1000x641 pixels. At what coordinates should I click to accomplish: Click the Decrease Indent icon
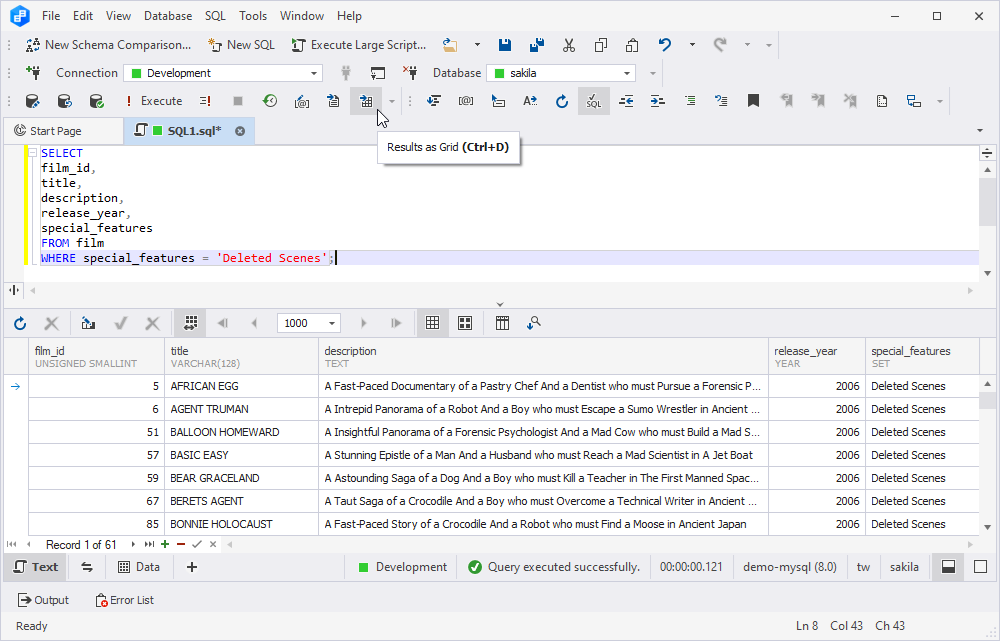626,101
